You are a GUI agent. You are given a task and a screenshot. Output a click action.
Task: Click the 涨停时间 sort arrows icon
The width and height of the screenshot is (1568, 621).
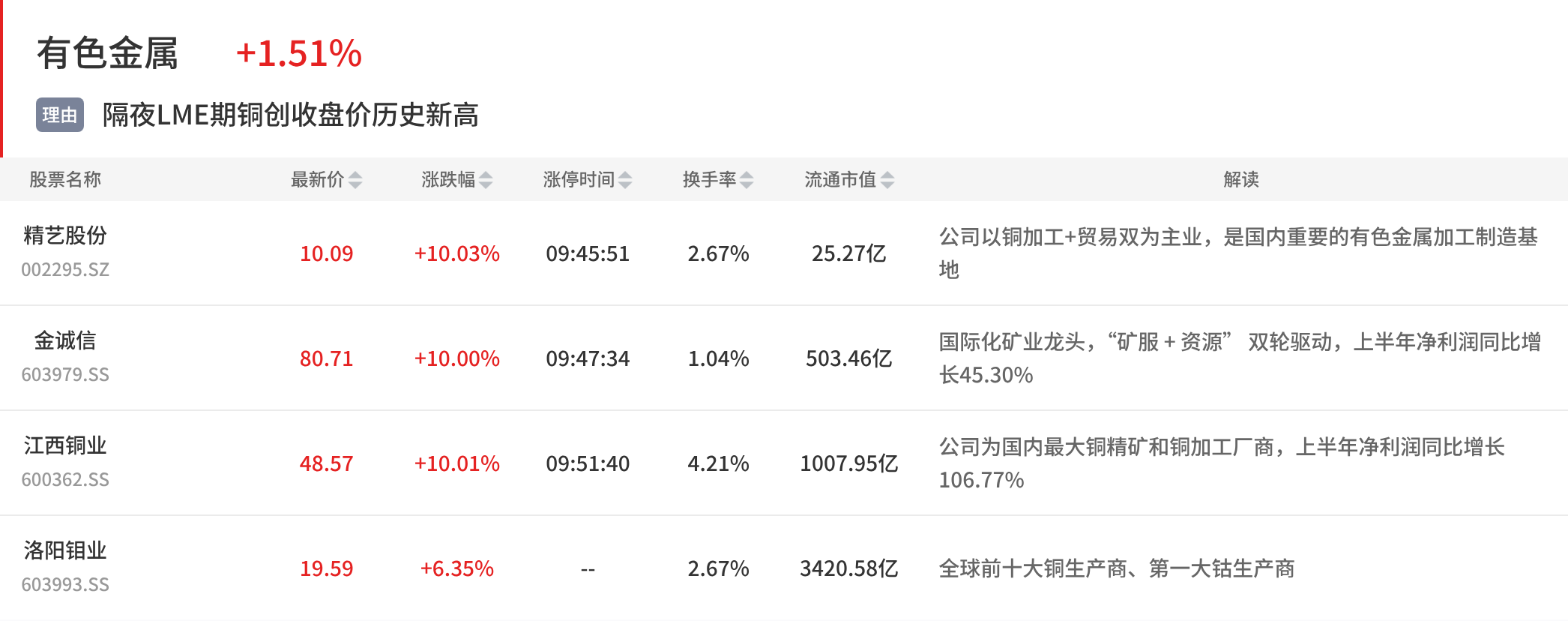[x=625, y=180]
